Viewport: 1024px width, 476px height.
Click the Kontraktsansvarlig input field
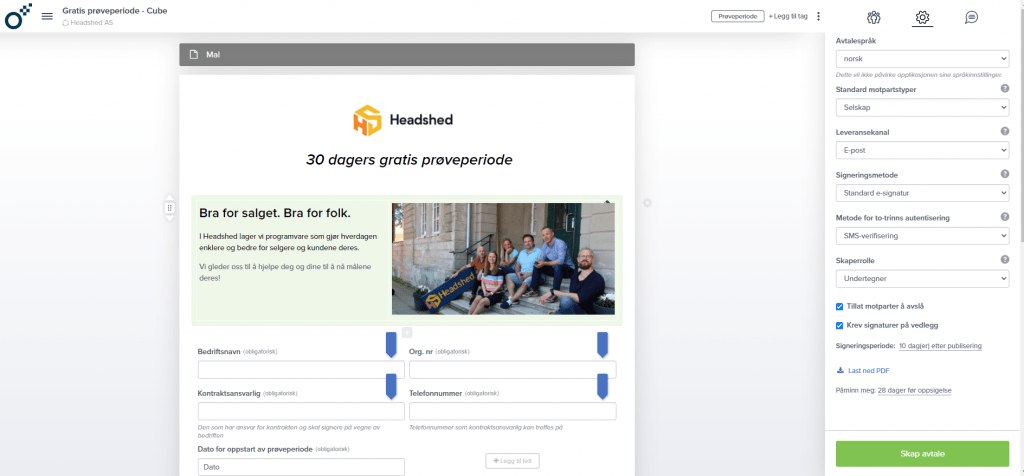pos(301,411)
